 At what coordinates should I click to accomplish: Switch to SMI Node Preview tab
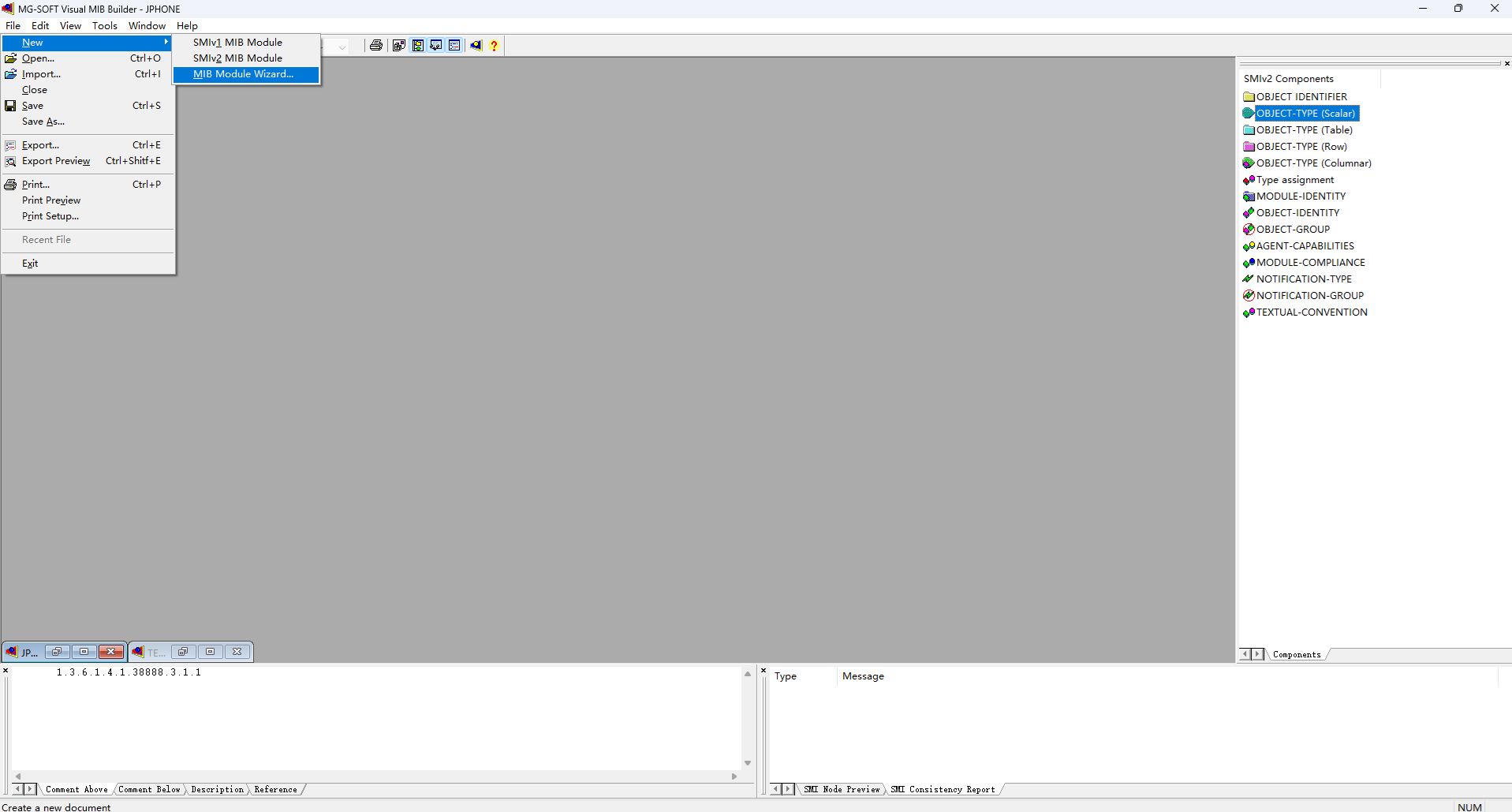click(842, 789)
